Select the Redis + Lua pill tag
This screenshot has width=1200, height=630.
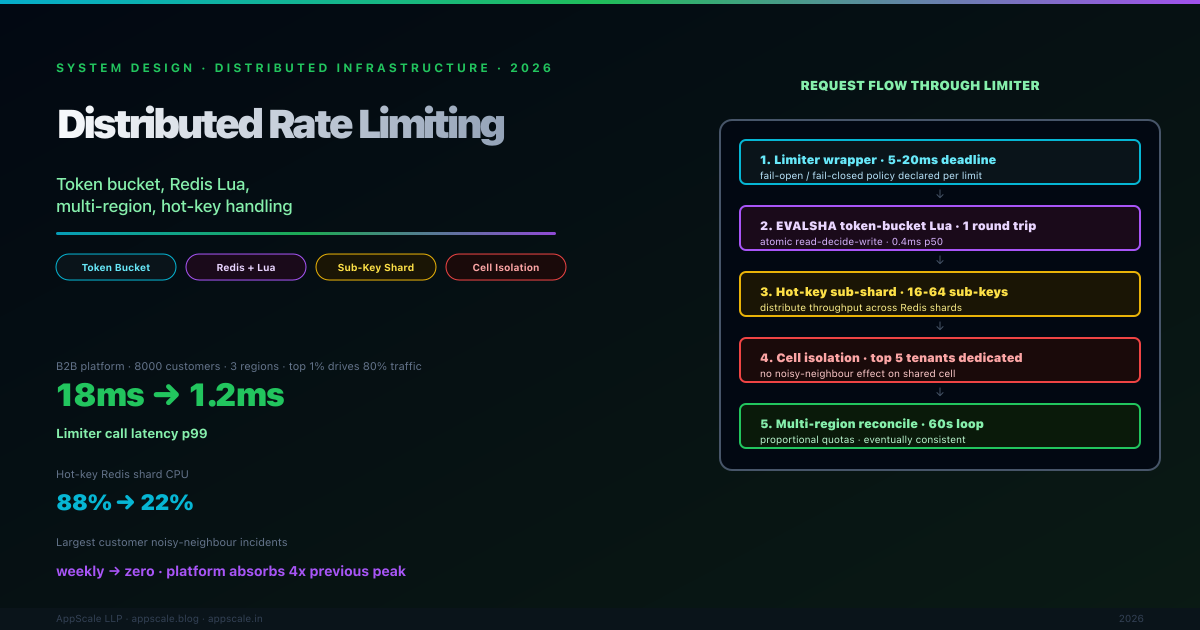[246, 267]
